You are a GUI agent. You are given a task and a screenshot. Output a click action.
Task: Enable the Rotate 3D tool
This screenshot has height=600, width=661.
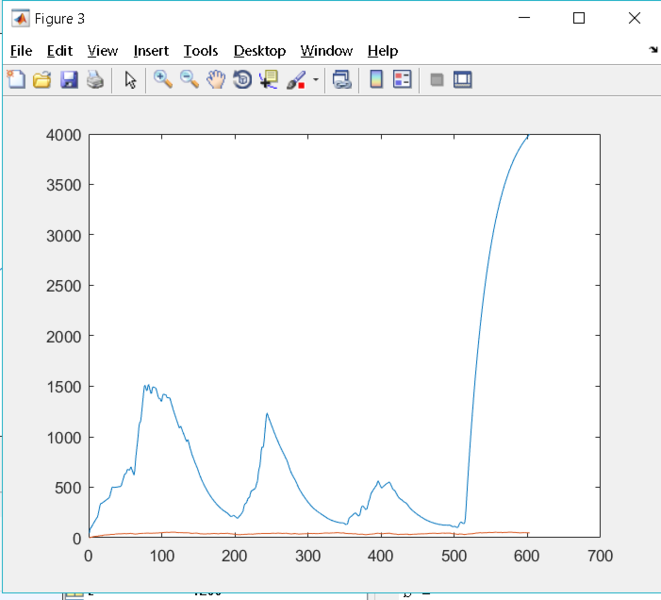(242, 80)
